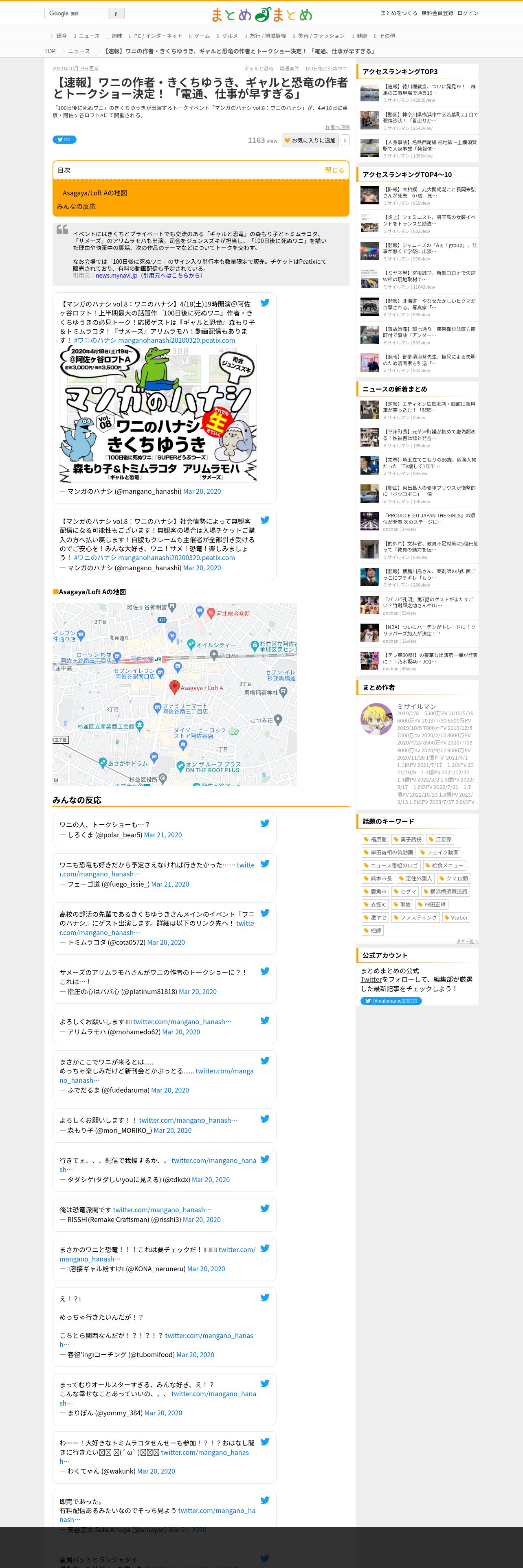Click the Vtuber keyword tag

click(456, 918)
